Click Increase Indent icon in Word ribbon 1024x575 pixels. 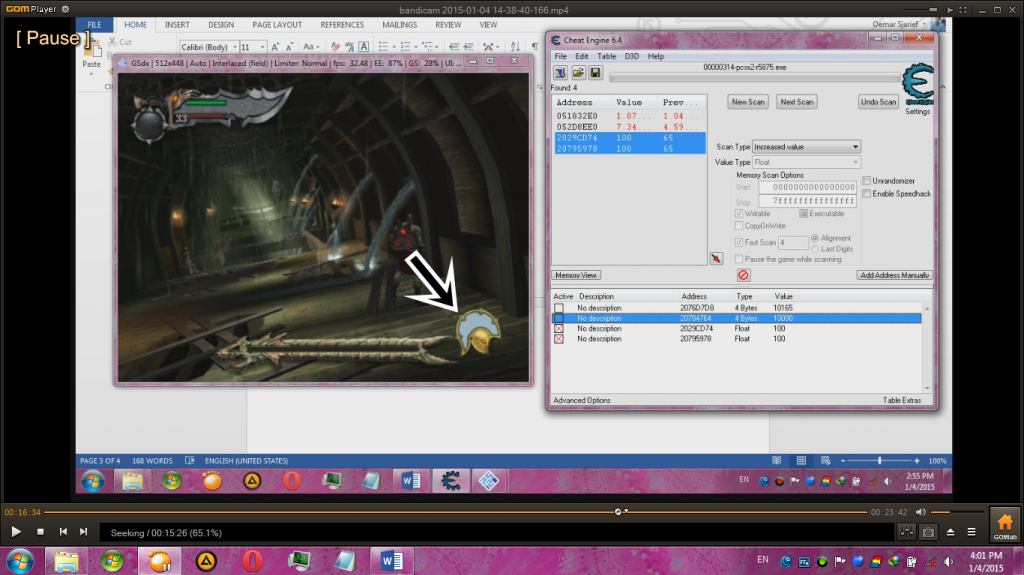point(468,46)
